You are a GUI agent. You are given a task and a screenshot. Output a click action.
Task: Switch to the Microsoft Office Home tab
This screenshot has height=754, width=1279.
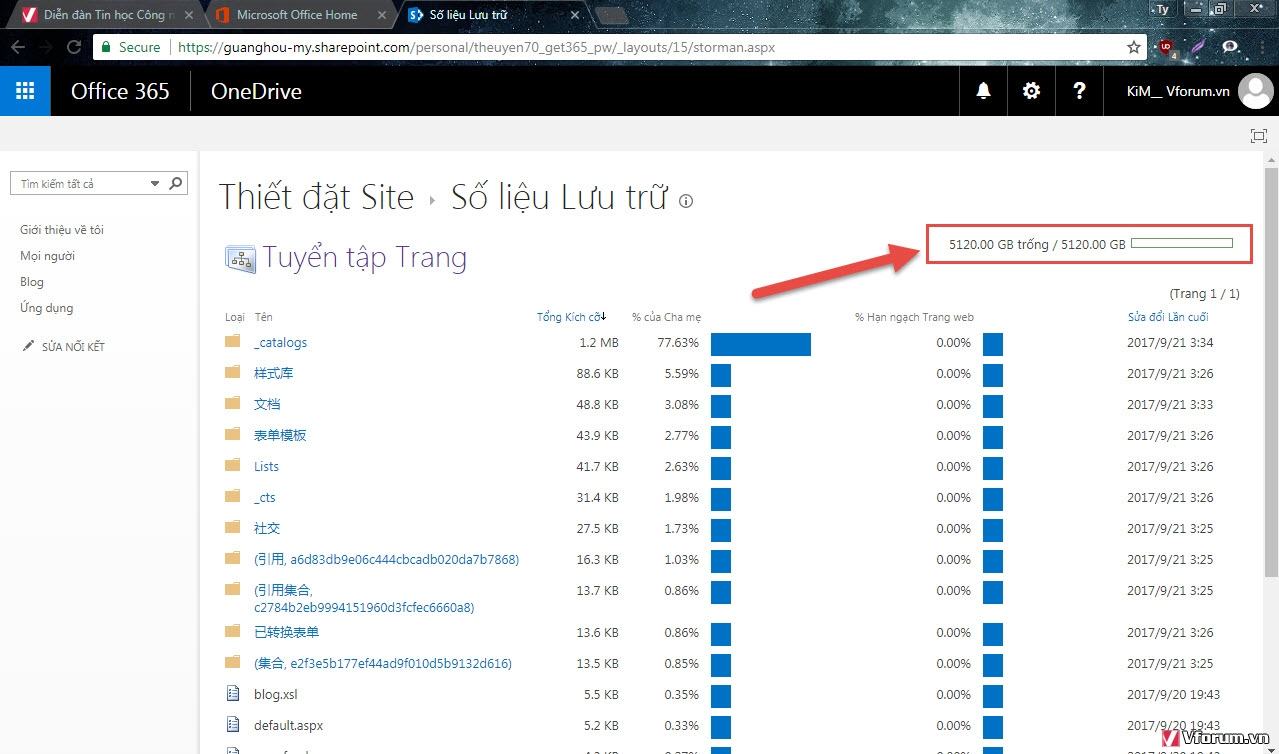pyautogui.click(x=296, y=15)
